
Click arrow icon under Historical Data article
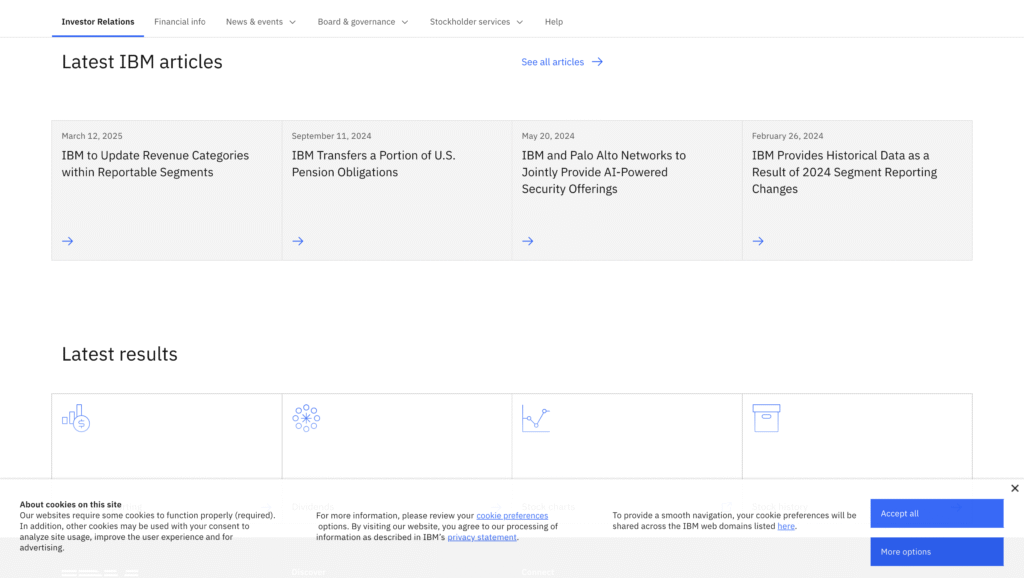pyautogui.click(x=758, y=241)
